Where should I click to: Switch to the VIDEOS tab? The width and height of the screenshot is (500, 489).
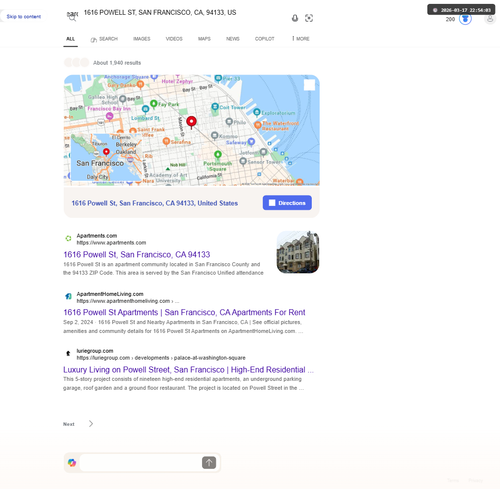coord(174,39)
